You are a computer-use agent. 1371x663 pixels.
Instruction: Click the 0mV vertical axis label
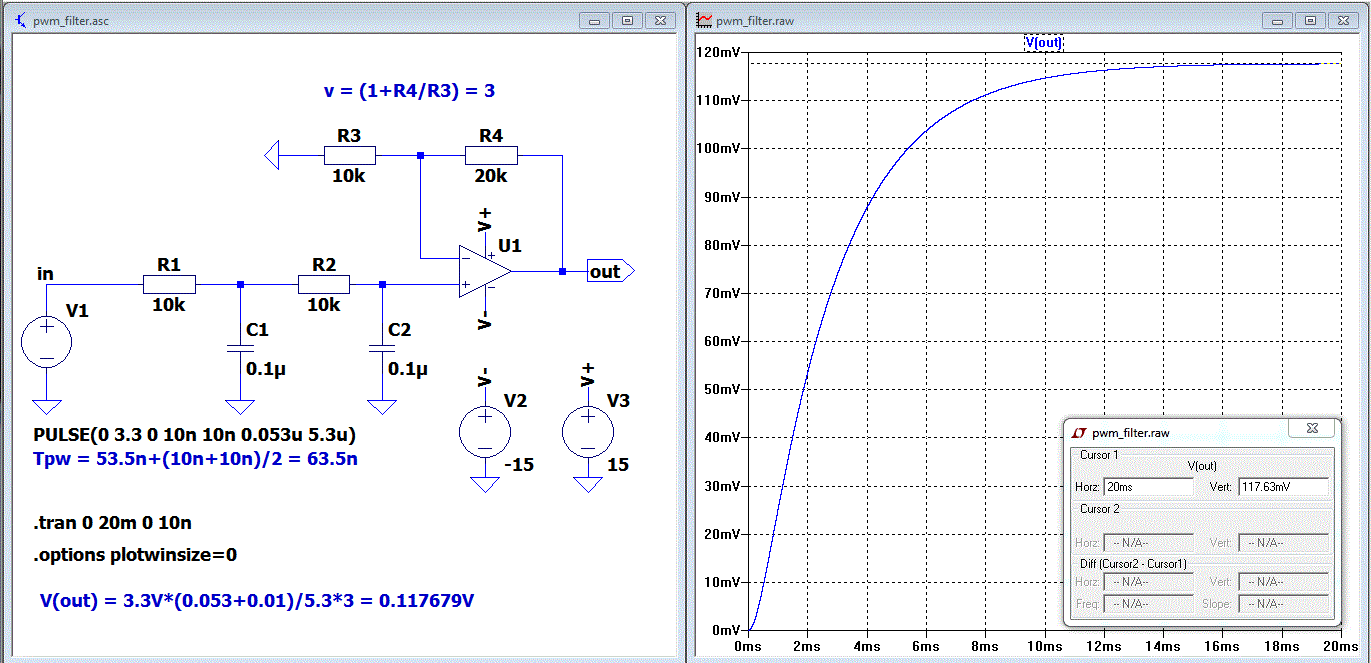point(724,630)
